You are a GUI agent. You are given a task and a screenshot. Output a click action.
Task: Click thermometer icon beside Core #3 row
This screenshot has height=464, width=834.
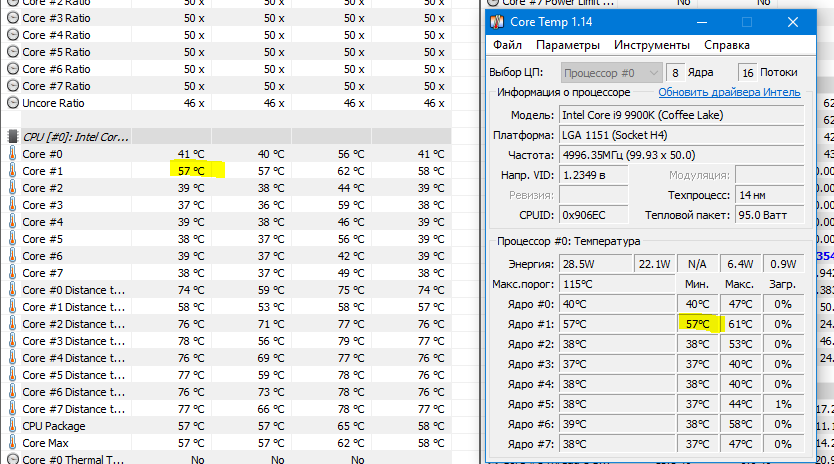tap(12, 205)
